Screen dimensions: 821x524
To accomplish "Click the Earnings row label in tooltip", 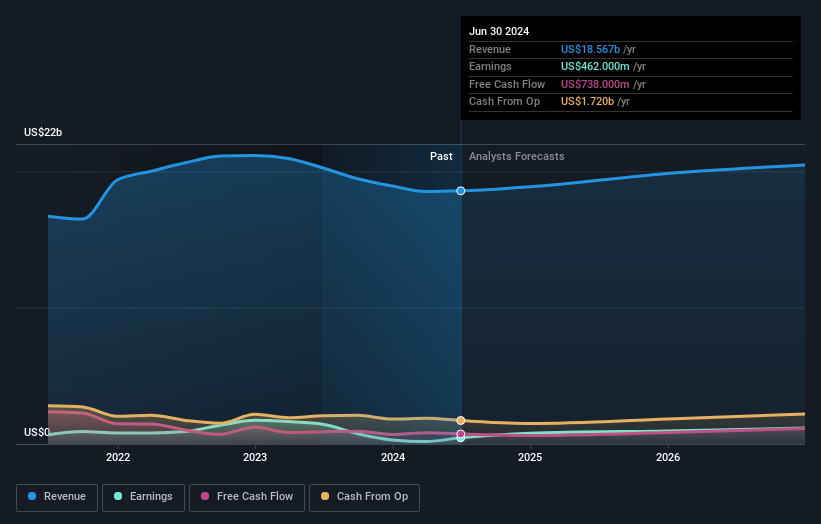I will [490, 66].
